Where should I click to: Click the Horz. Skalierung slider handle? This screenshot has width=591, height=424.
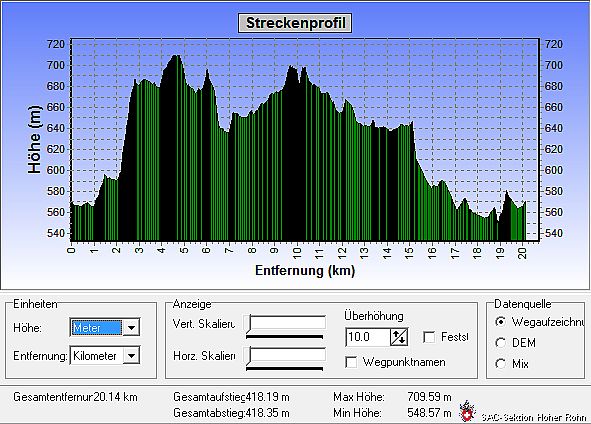click(248, 356)
